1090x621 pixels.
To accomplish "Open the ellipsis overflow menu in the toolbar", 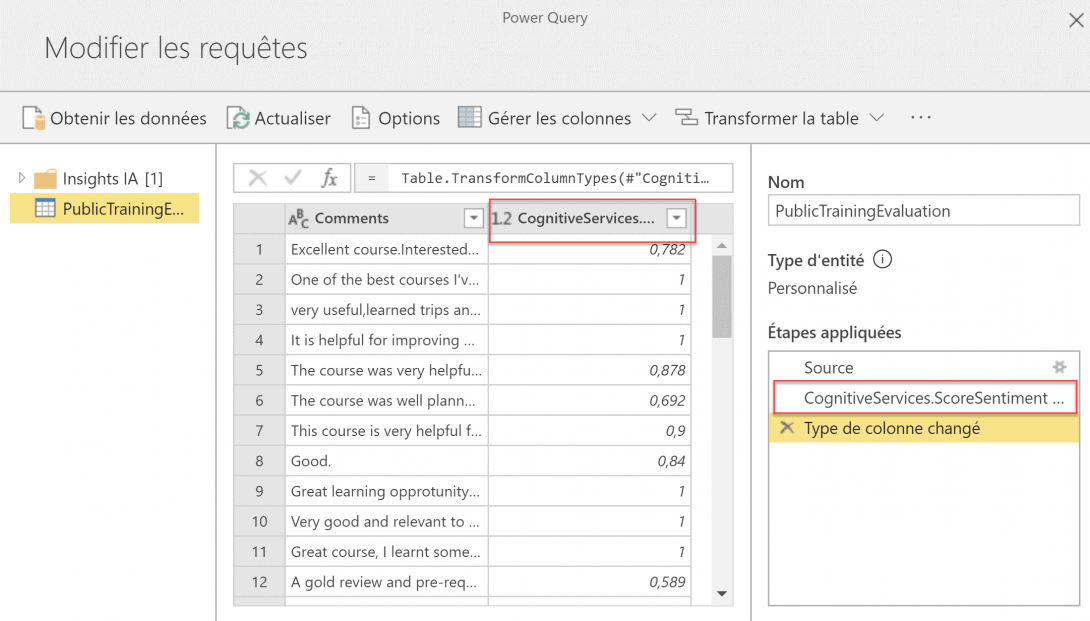I will point(920,117).
